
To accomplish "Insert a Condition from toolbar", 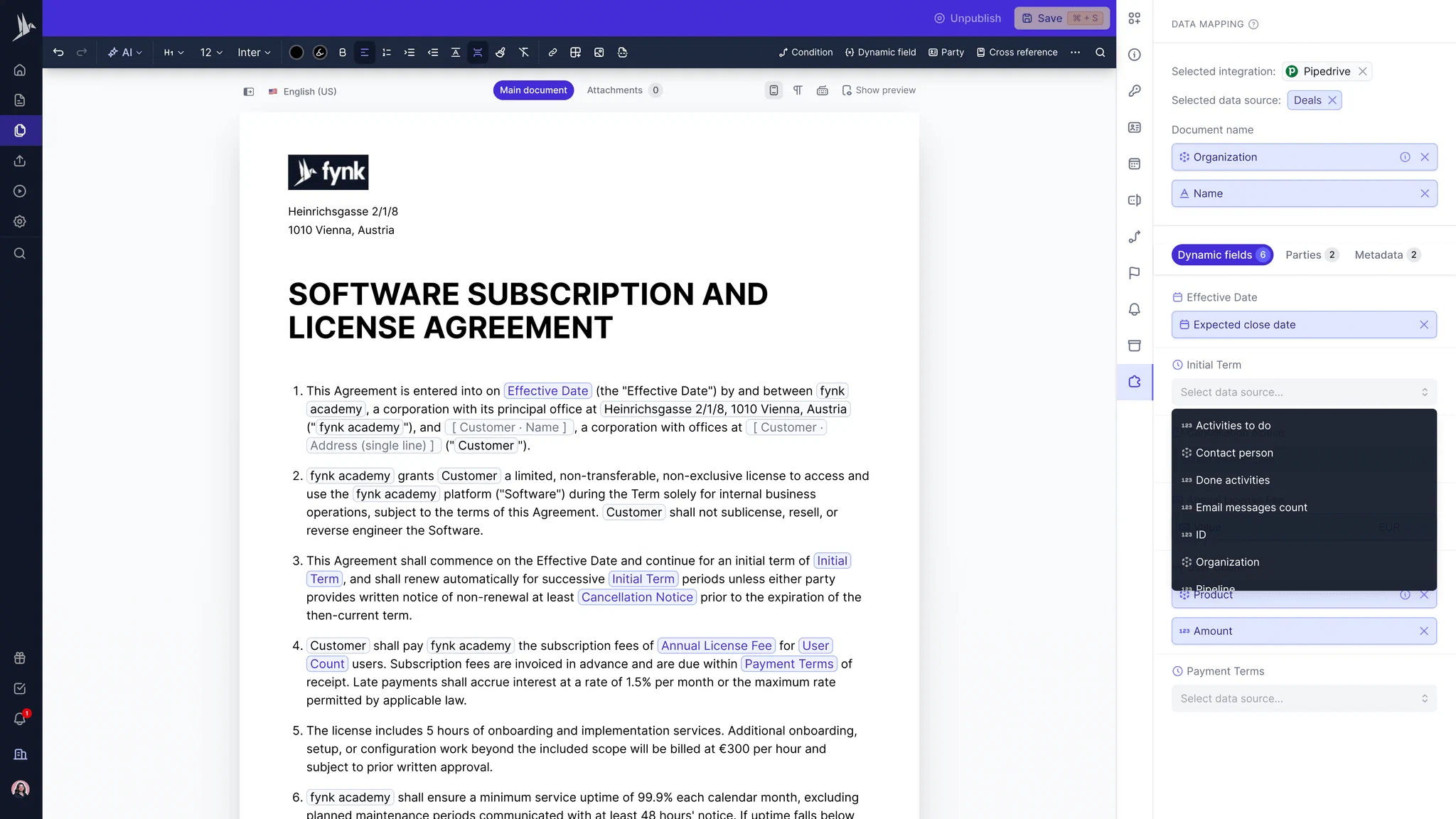I will pos(805,53).
